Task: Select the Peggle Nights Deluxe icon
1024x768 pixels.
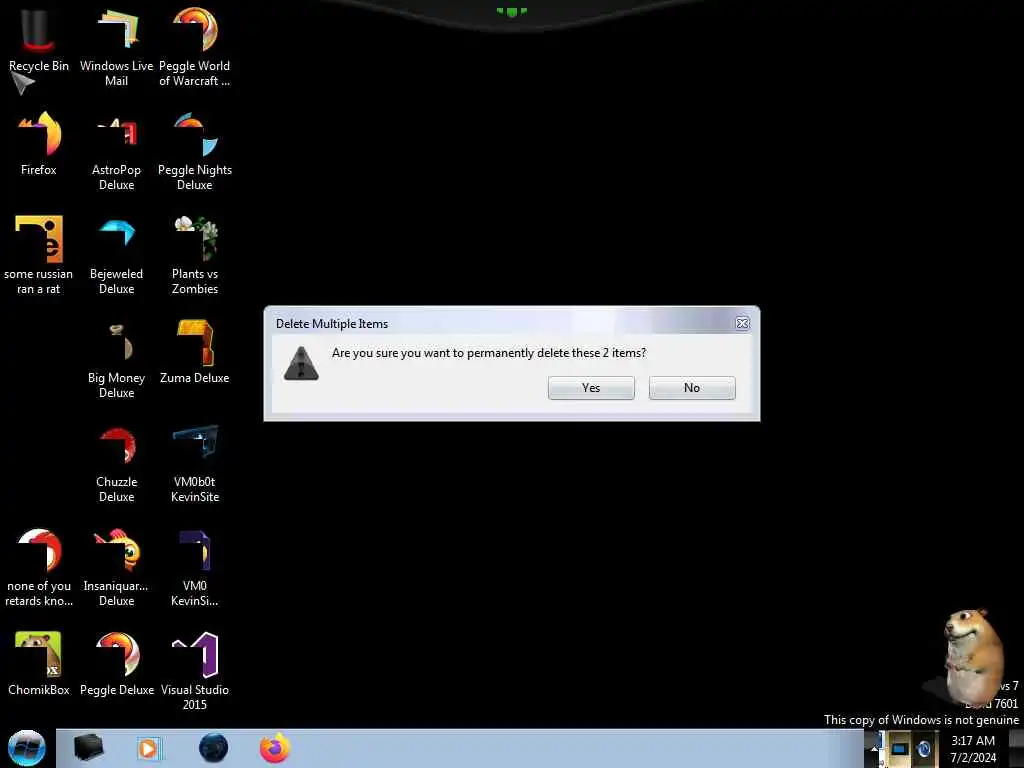Action: point(195,152)
